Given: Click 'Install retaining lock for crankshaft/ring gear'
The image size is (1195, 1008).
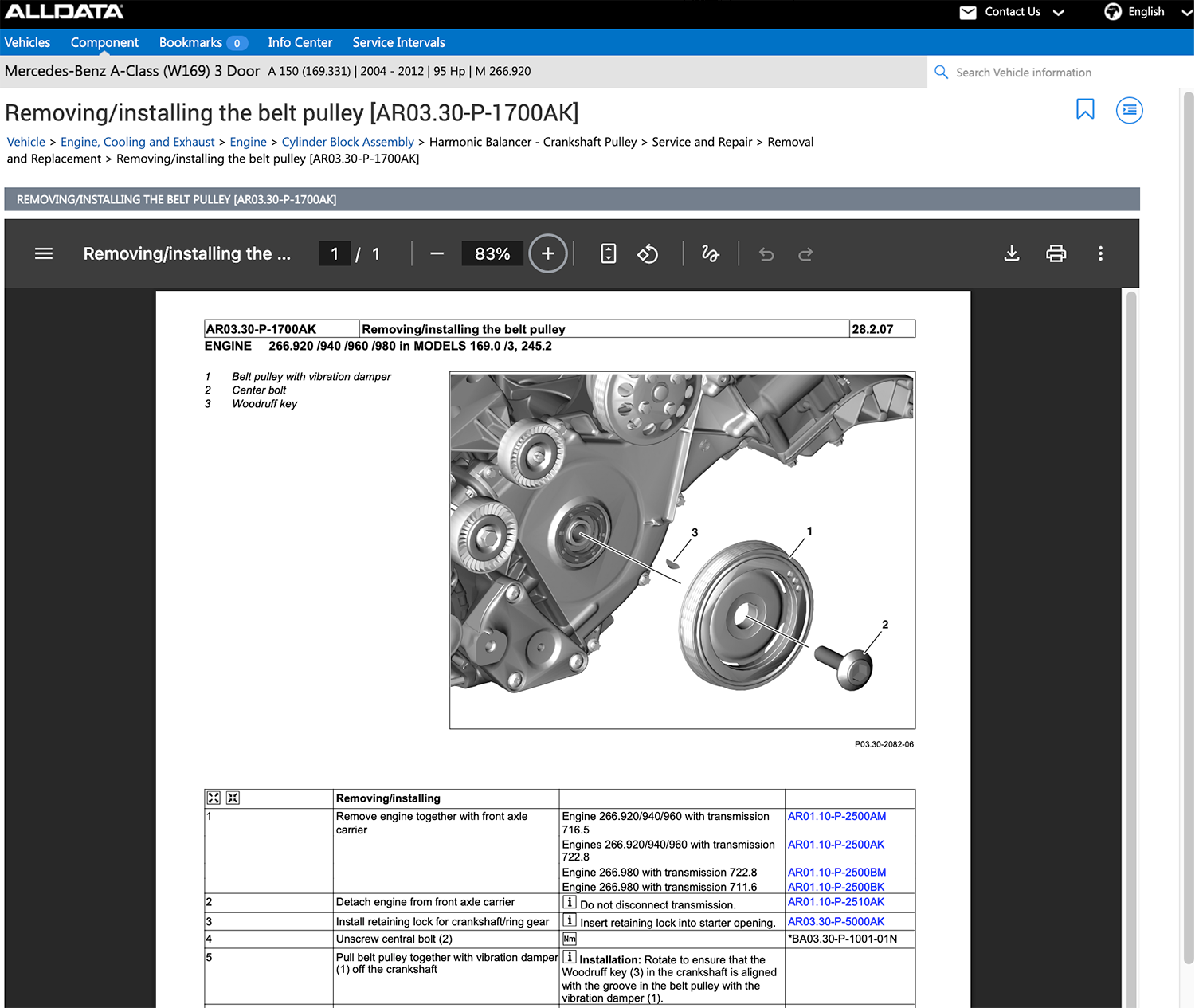Looking at the screenshot, I should 442,921.
